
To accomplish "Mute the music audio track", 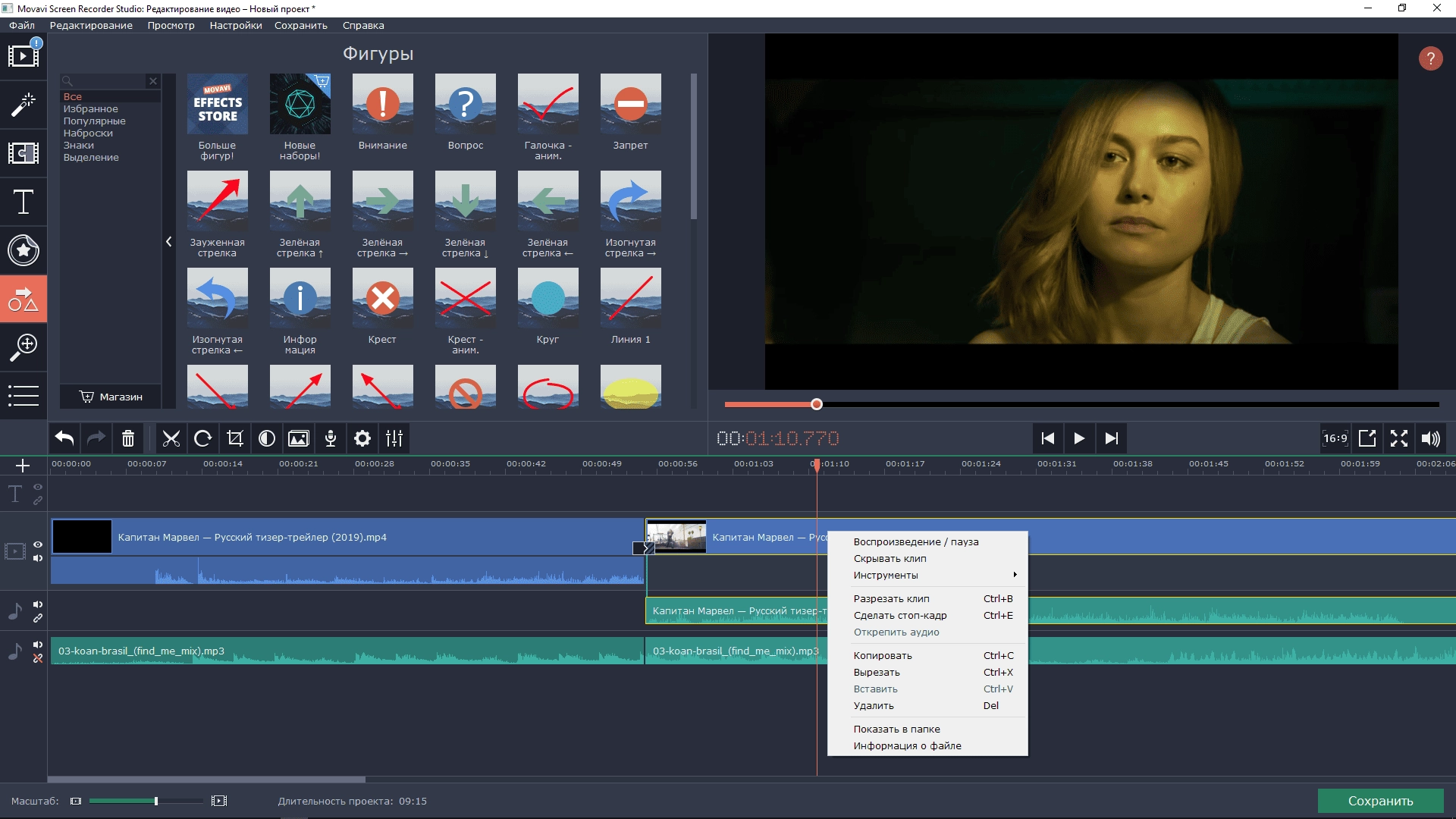I will [x=38, y=645].
